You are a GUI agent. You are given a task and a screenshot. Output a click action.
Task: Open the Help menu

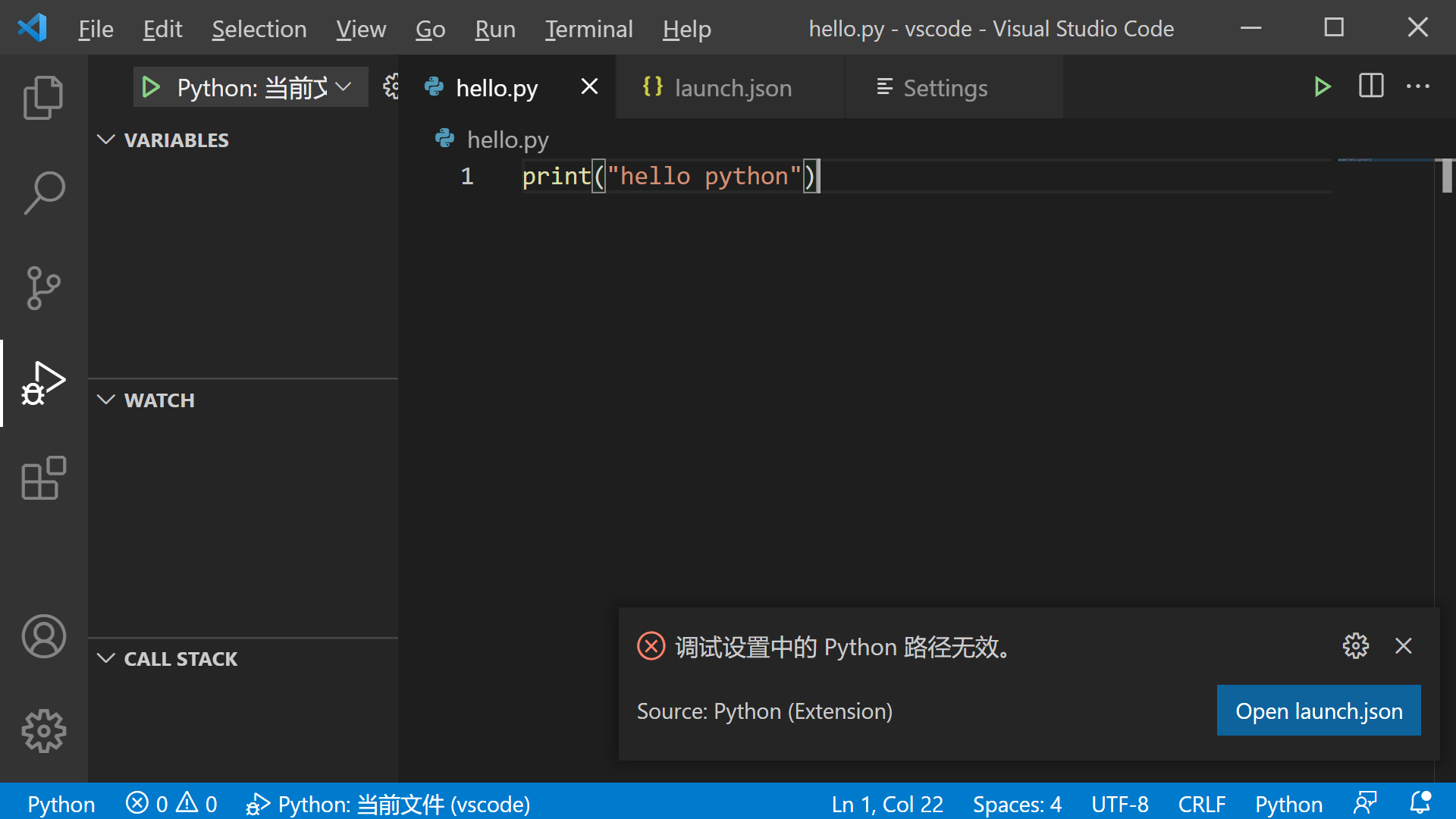(686, 29)
